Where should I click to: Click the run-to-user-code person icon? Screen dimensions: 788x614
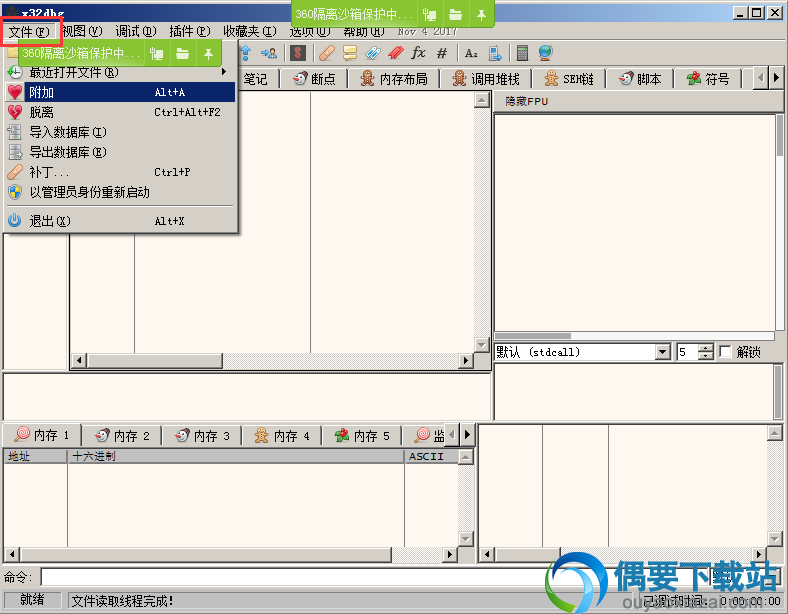(269, 53)
